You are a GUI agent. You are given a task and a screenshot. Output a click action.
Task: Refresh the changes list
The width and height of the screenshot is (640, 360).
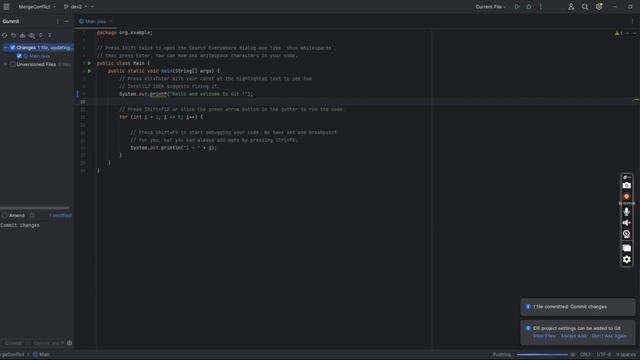(4, 36)
